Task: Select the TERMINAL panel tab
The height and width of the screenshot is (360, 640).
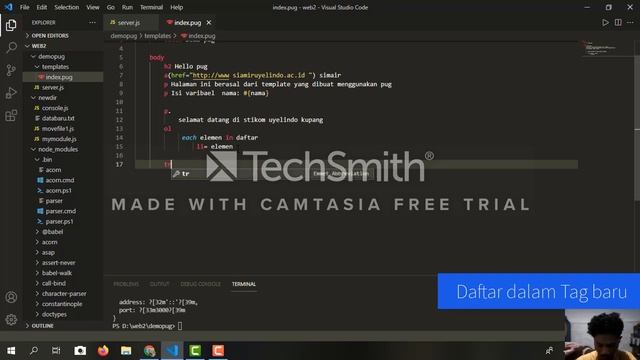Action: (244, 284)
